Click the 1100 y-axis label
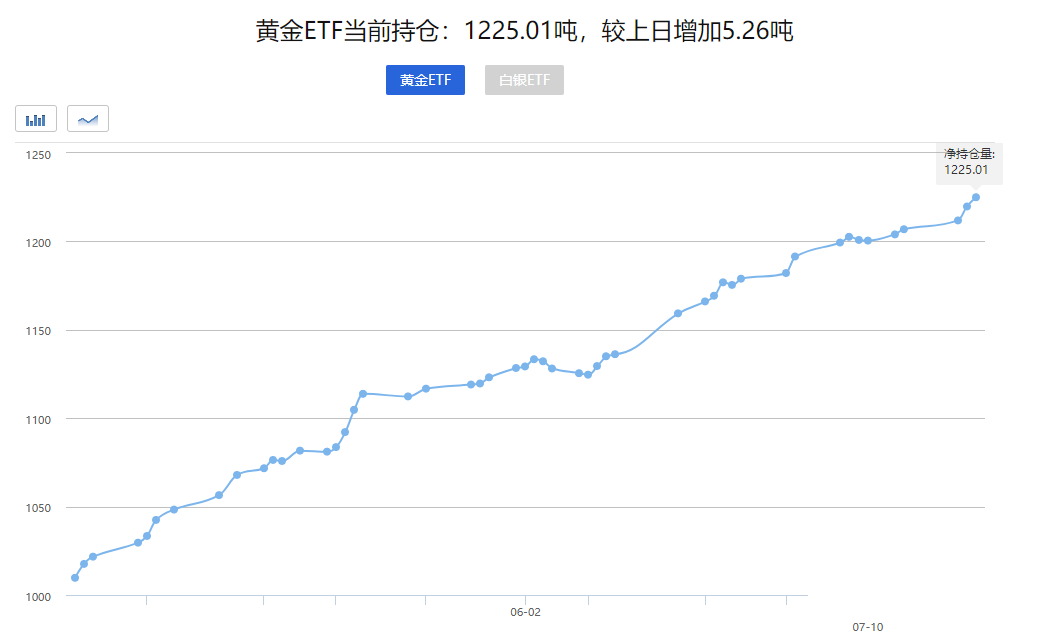This screenshot has height=637, width=1040. tap(38, 419)
